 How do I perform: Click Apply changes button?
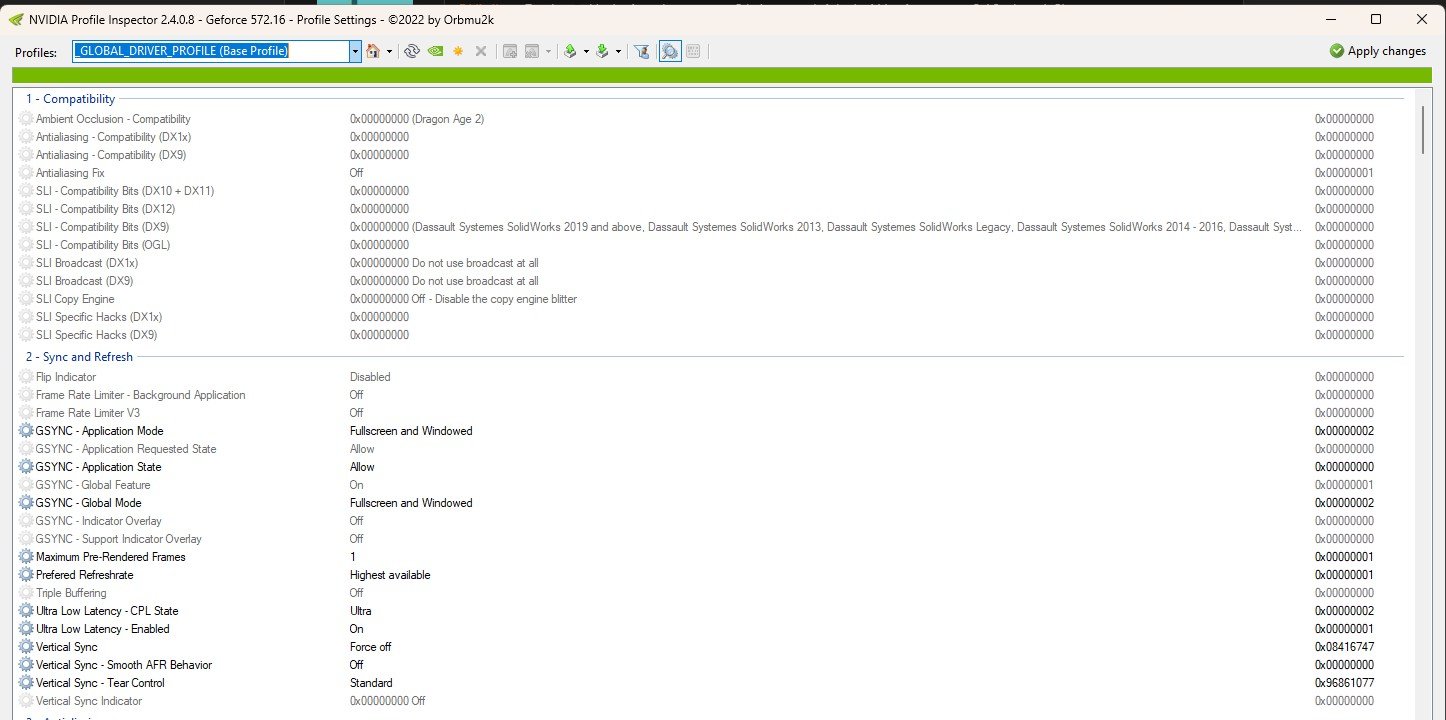click(1378, 51)
